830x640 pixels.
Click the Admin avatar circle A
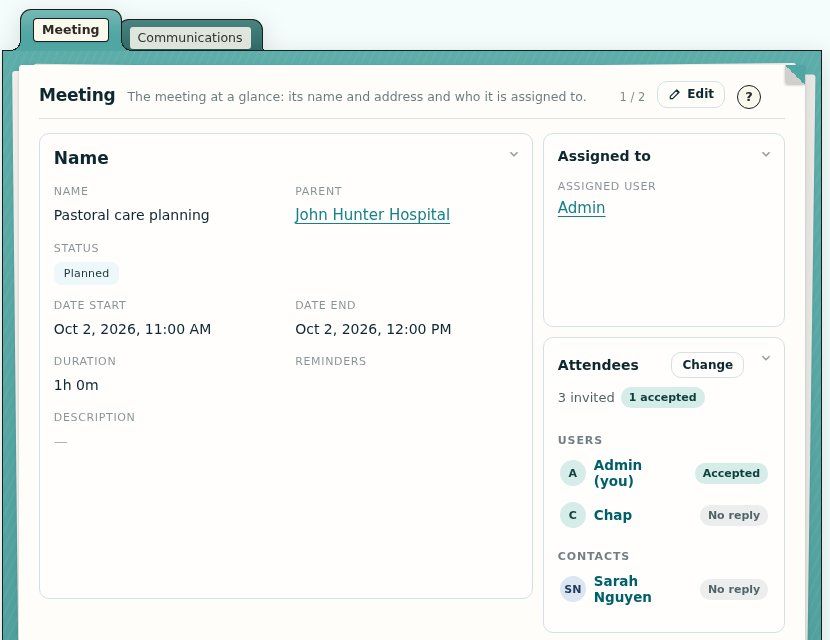(x=573, y=473)
